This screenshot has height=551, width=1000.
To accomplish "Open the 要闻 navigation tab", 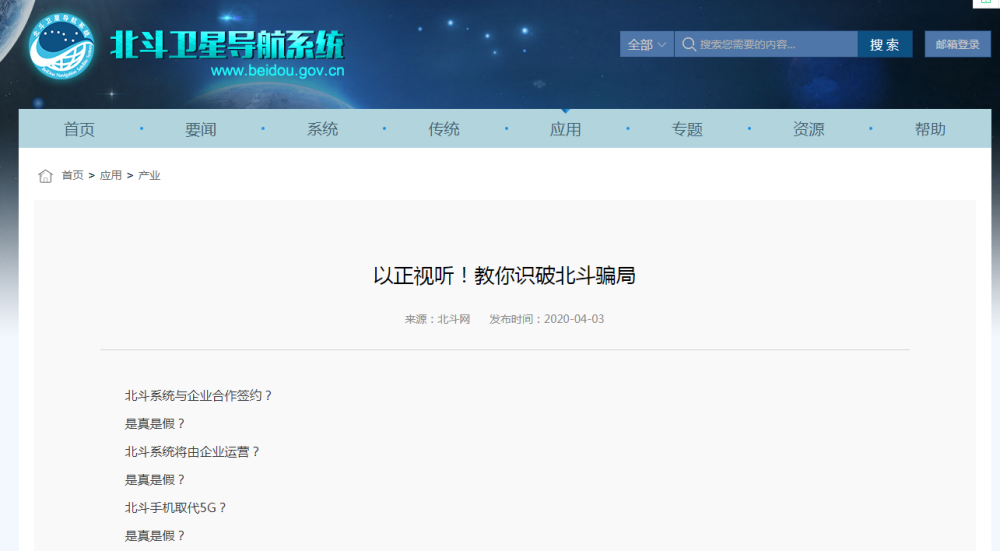I will coord(201,129).
